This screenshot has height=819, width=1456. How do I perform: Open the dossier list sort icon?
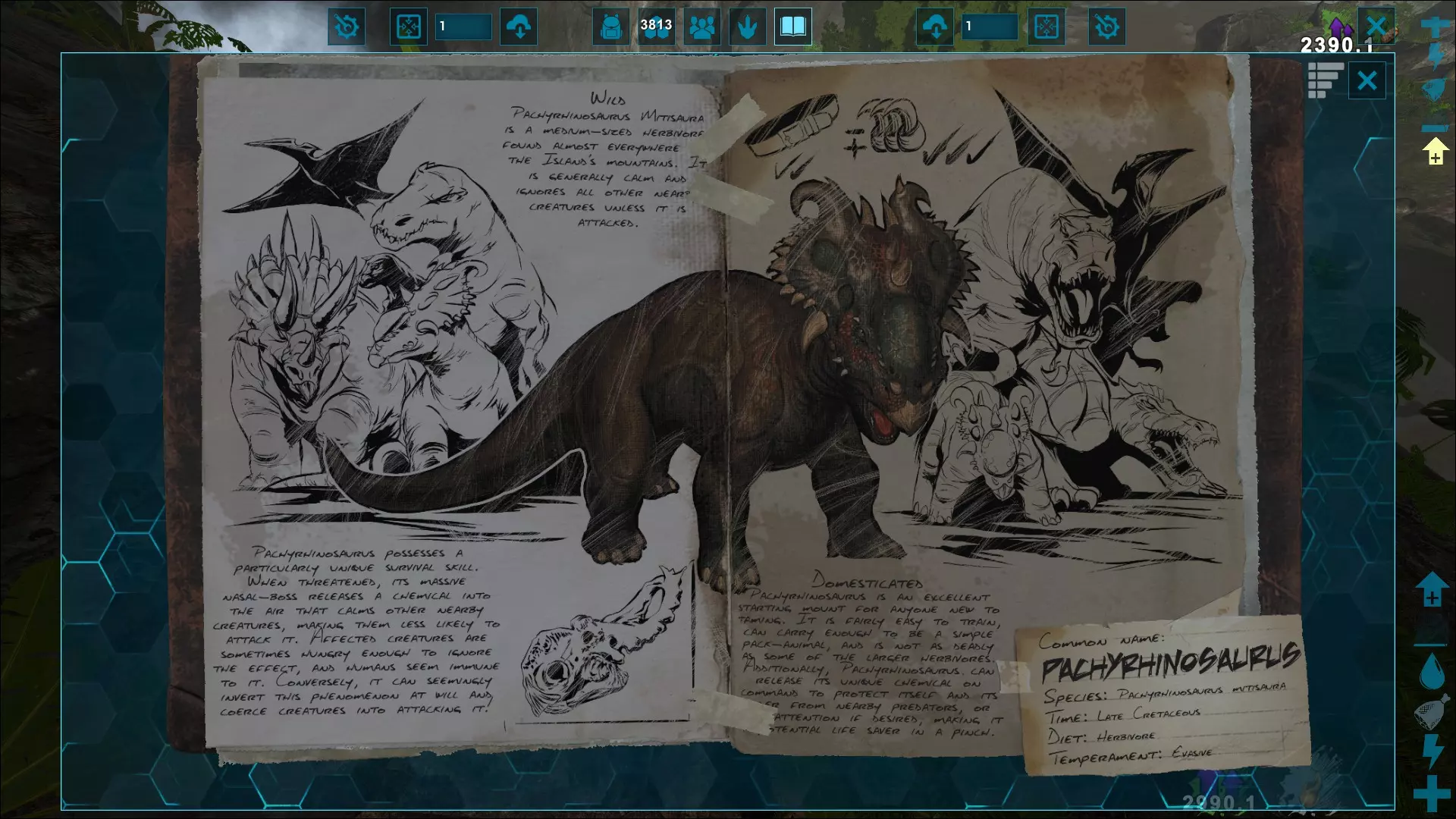click(1325, 80)
